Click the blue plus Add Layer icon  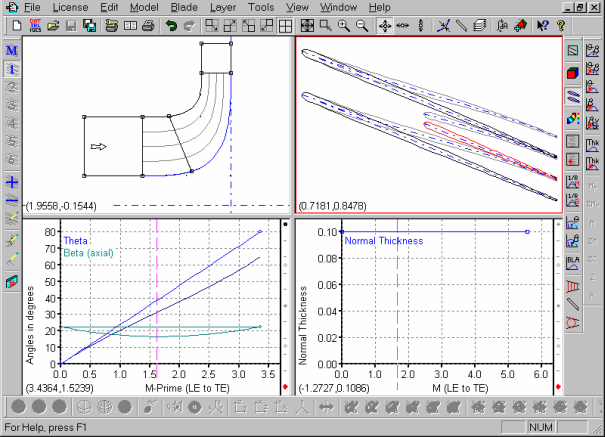tap(11, 183)
